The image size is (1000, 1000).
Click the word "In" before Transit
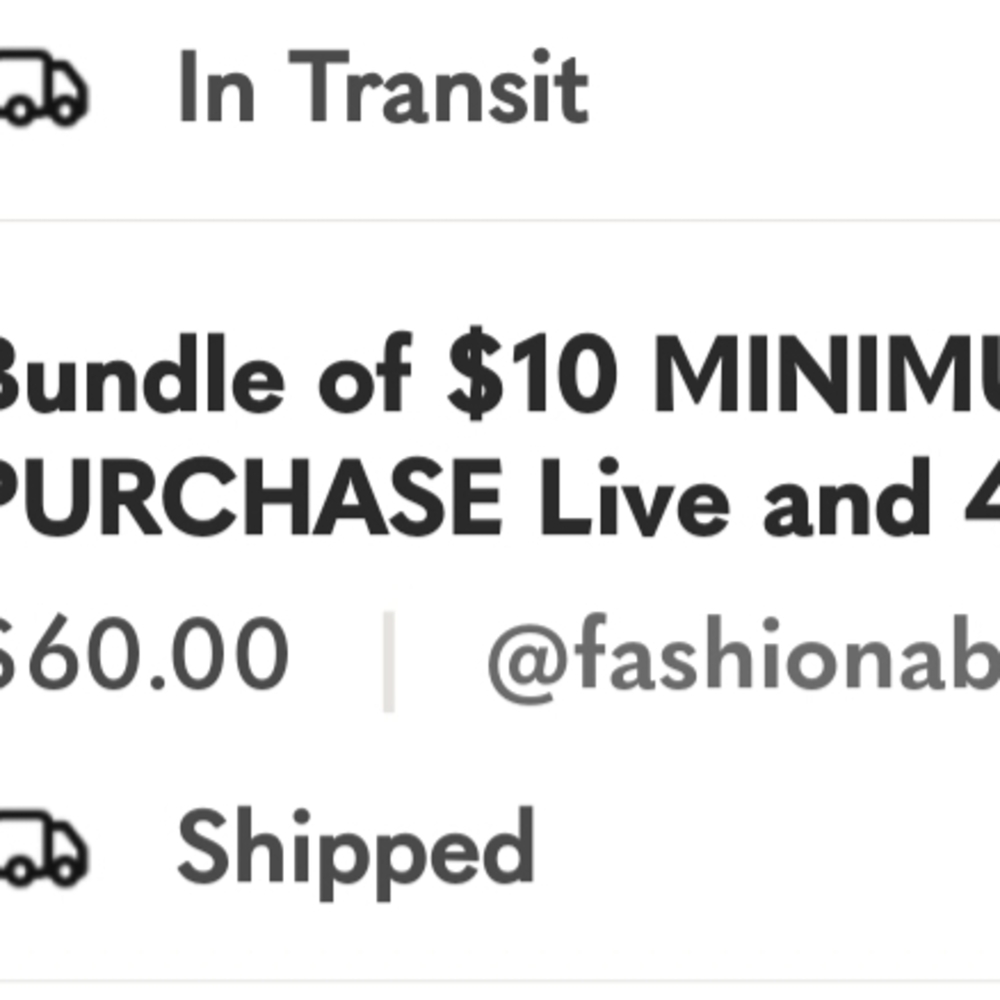(x=216, y=90)
